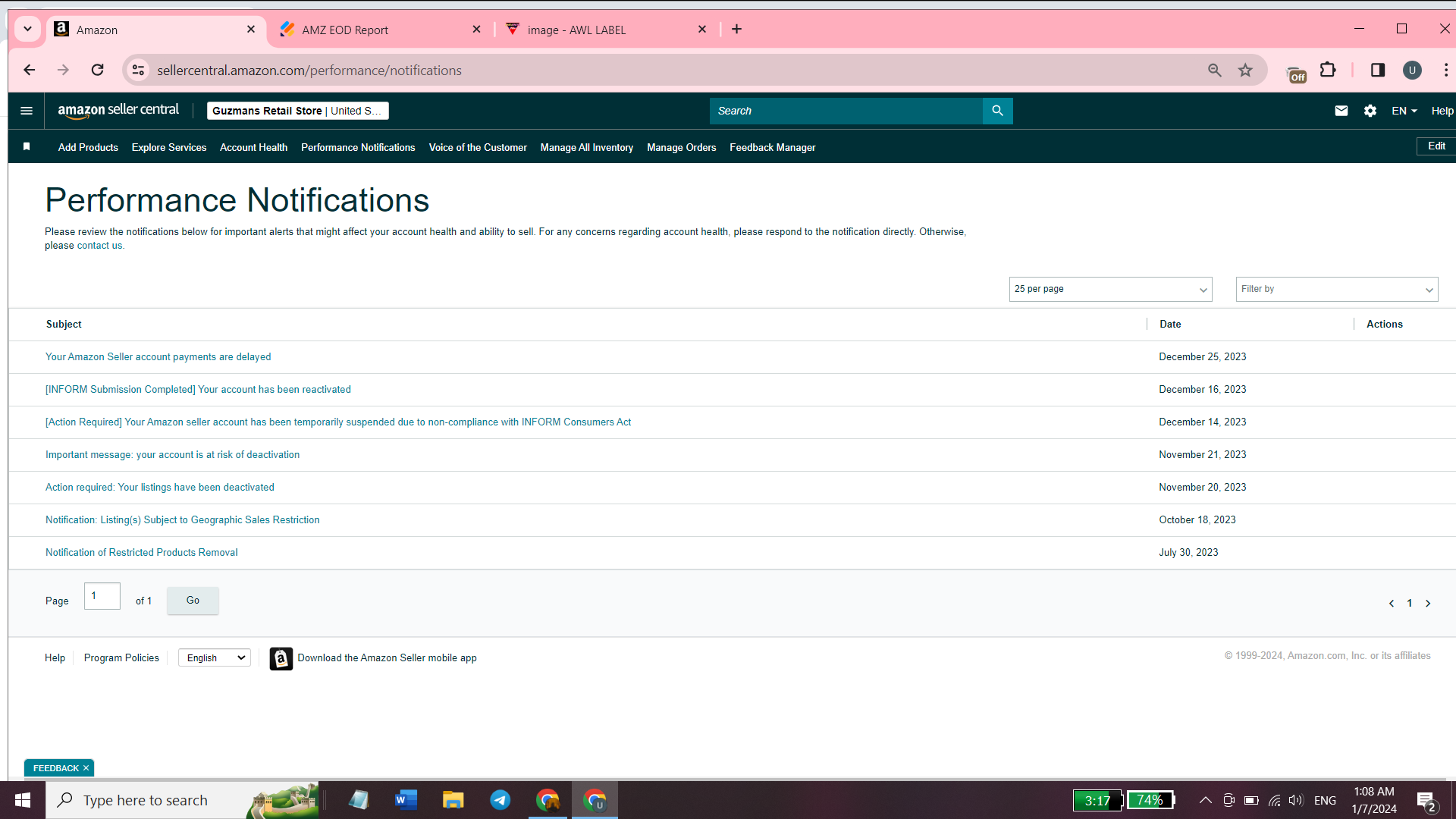Bookmark this page with the star icon
This screenshot has height=819, width=1456.
1245,70
